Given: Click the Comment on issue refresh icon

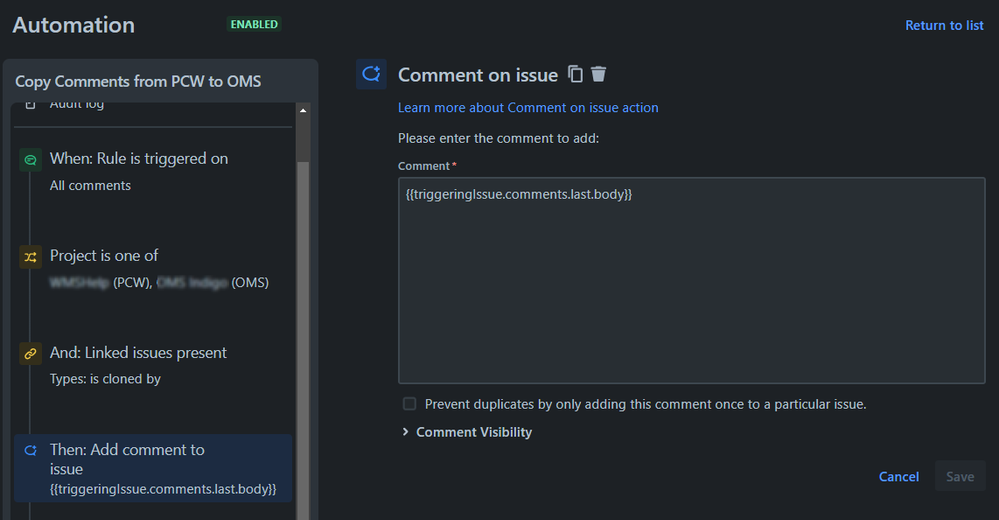Looking at the screenshot, I should pos(371,75).
